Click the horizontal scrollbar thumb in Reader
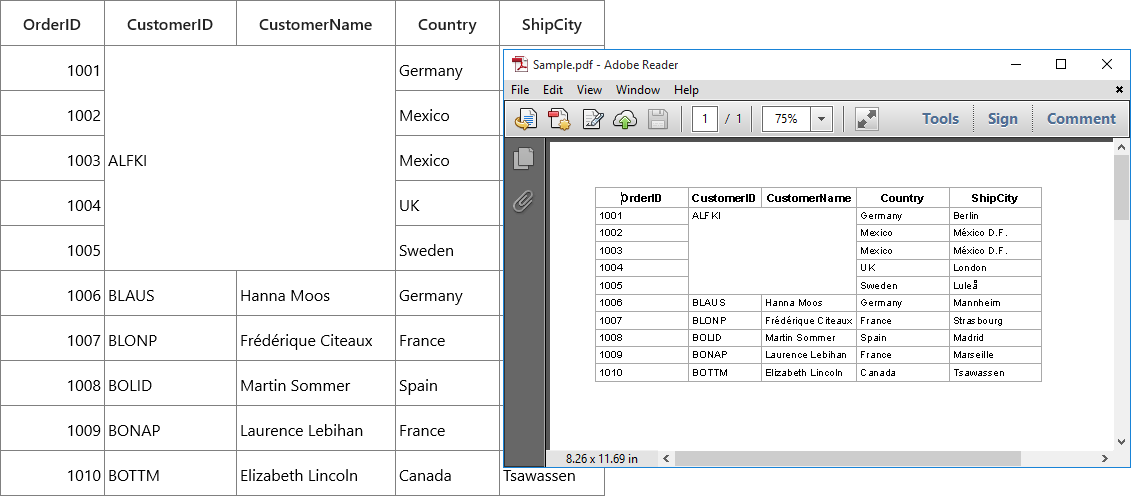 point(848,459)
